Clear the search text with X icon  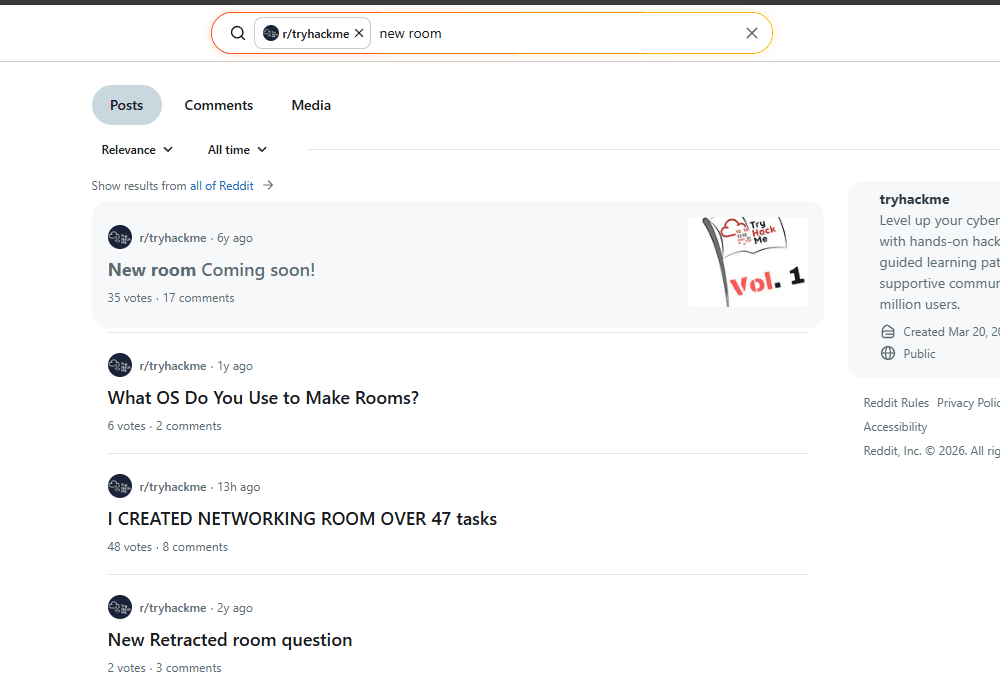pyautogui.click(x=752, y=33)
